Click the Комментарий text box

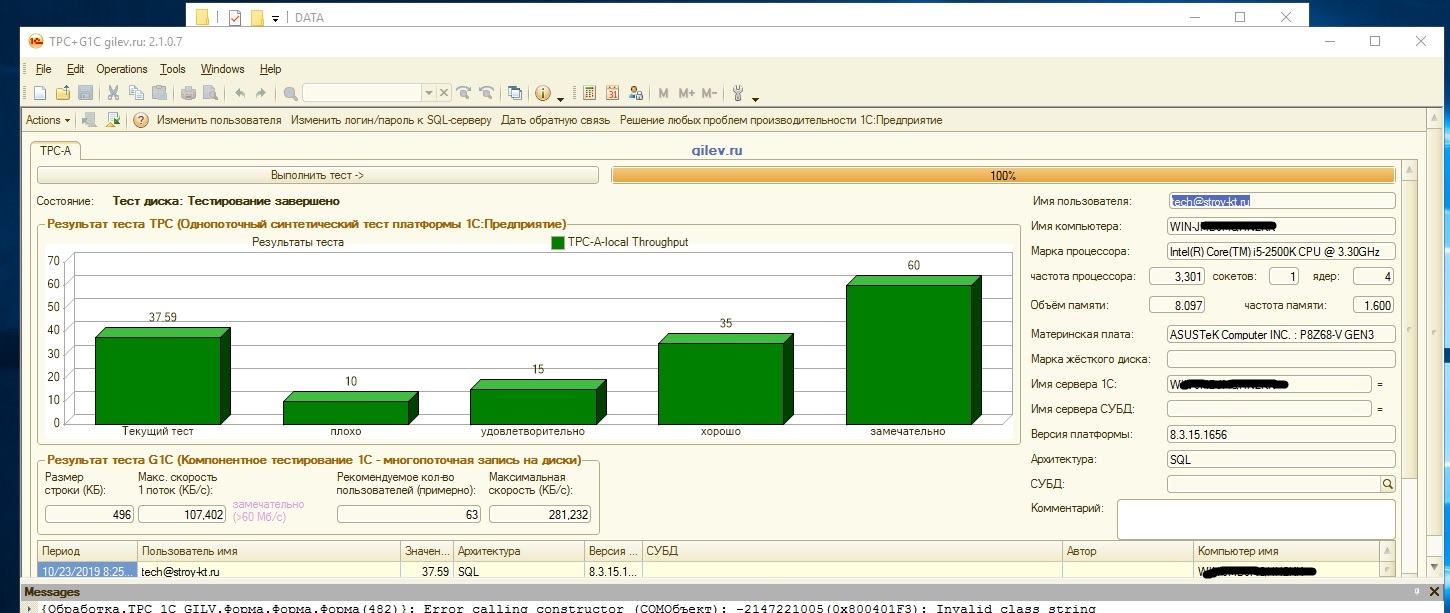point(1256,520)
